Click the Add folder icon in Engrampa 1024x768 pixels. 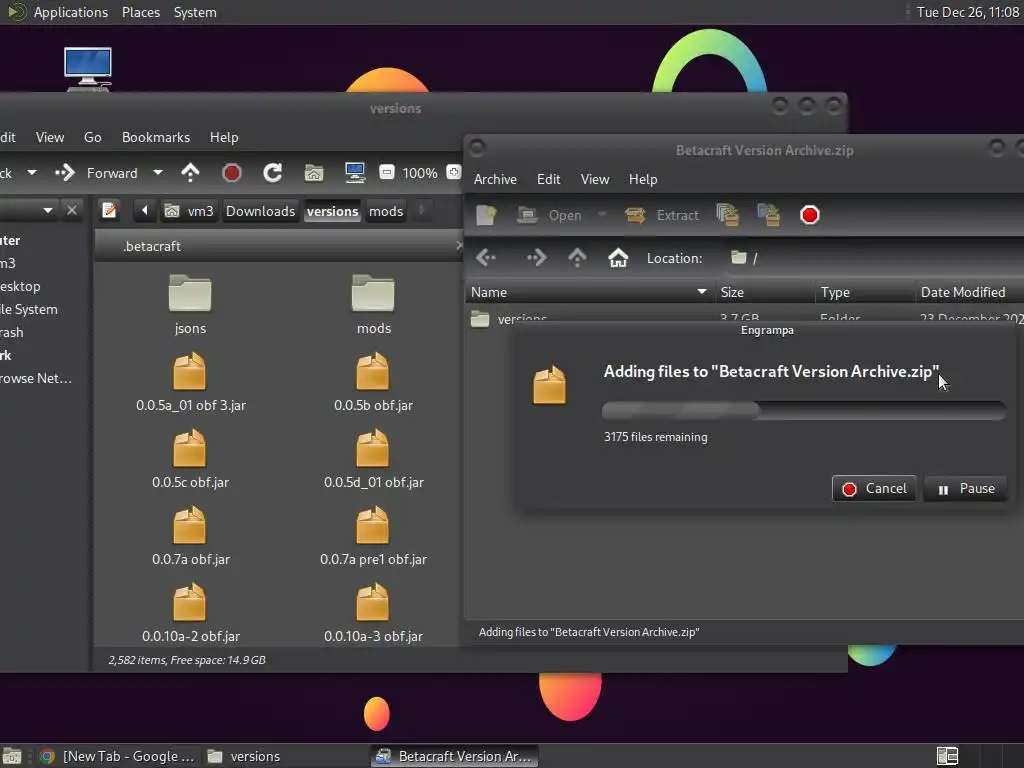(769, 215)
